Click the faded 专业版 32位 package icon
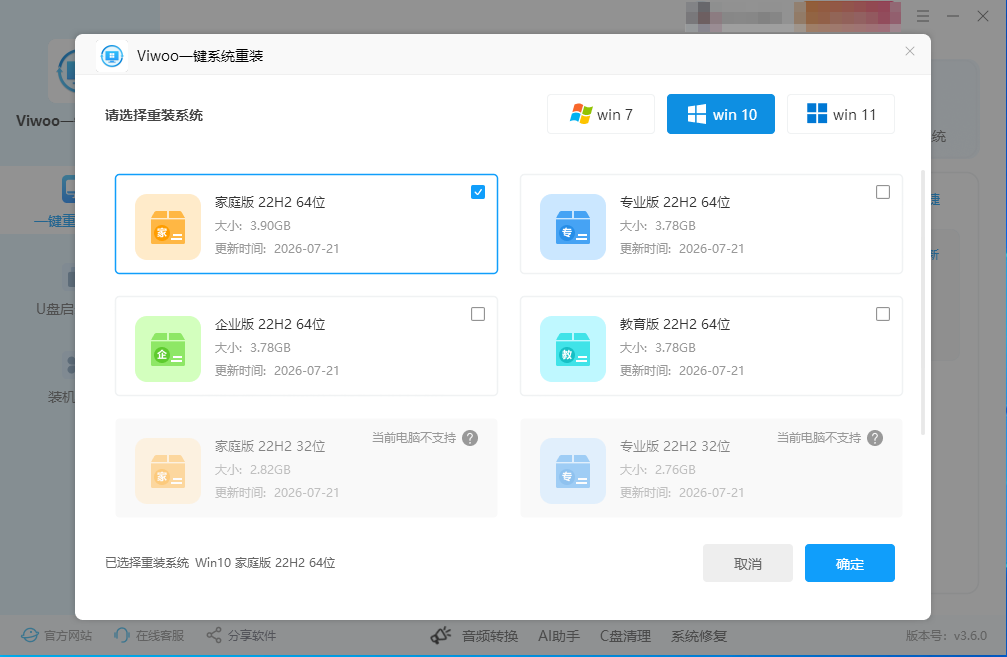Screen dimensions: 1007x657 [573, 471]
